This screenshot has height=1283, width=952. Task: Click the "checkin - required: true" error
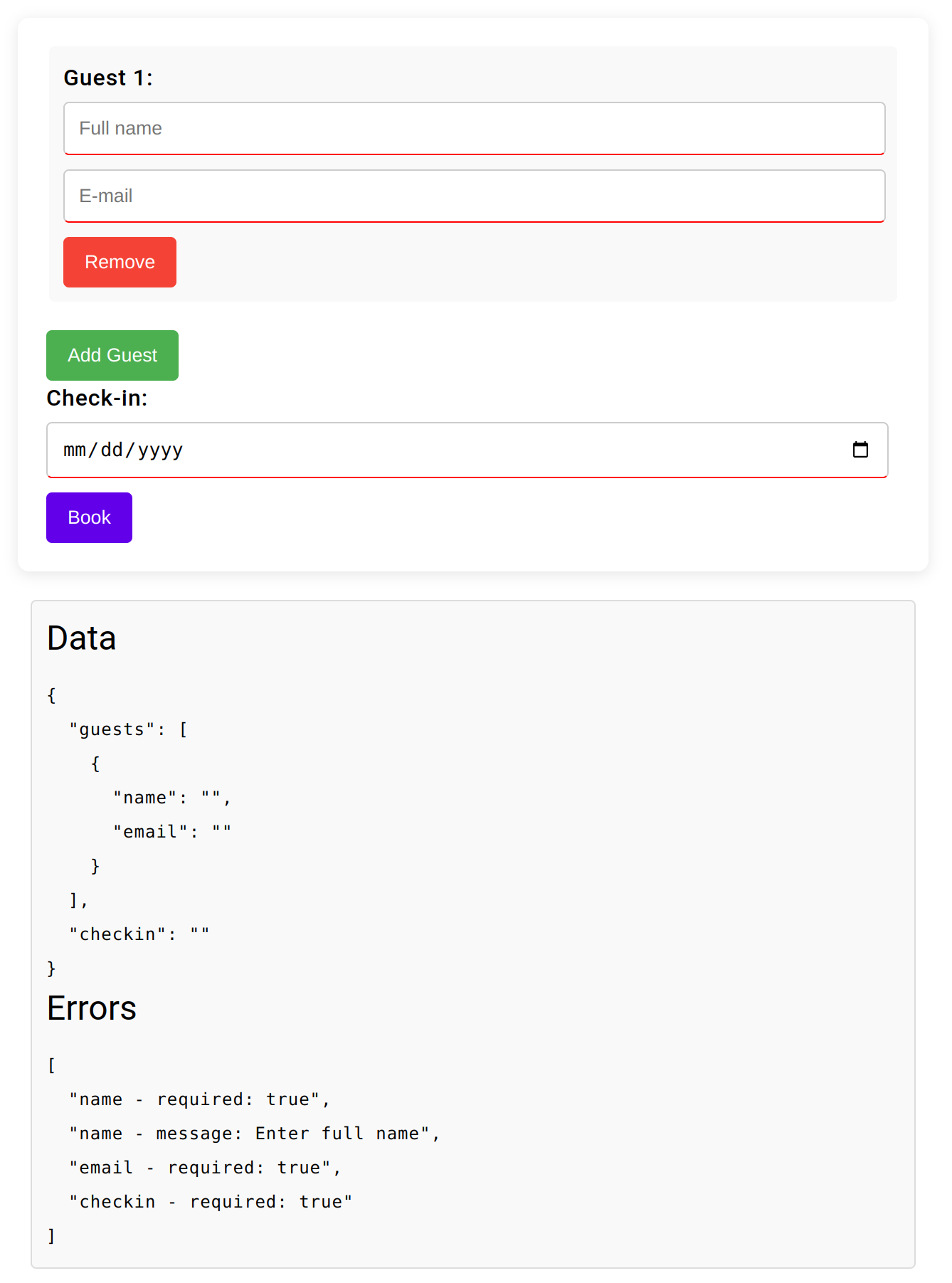(210, 1202)
